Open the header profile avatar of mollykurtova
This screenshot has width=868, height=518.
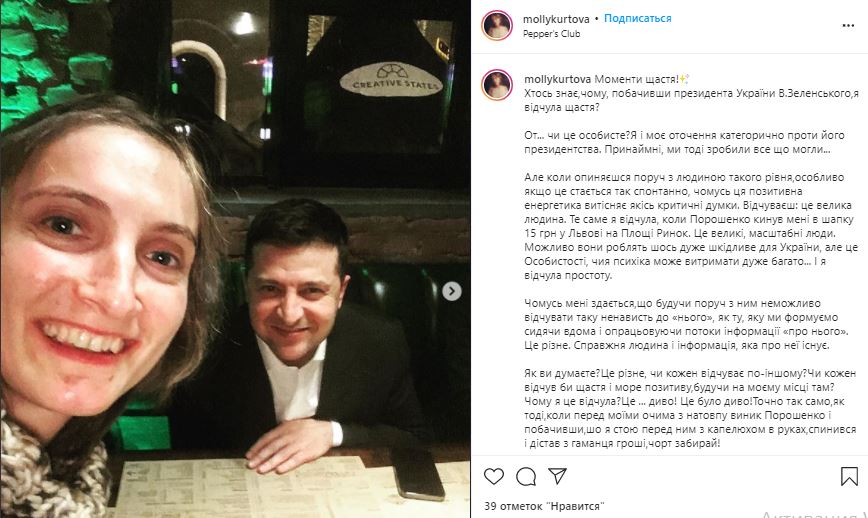497,25
